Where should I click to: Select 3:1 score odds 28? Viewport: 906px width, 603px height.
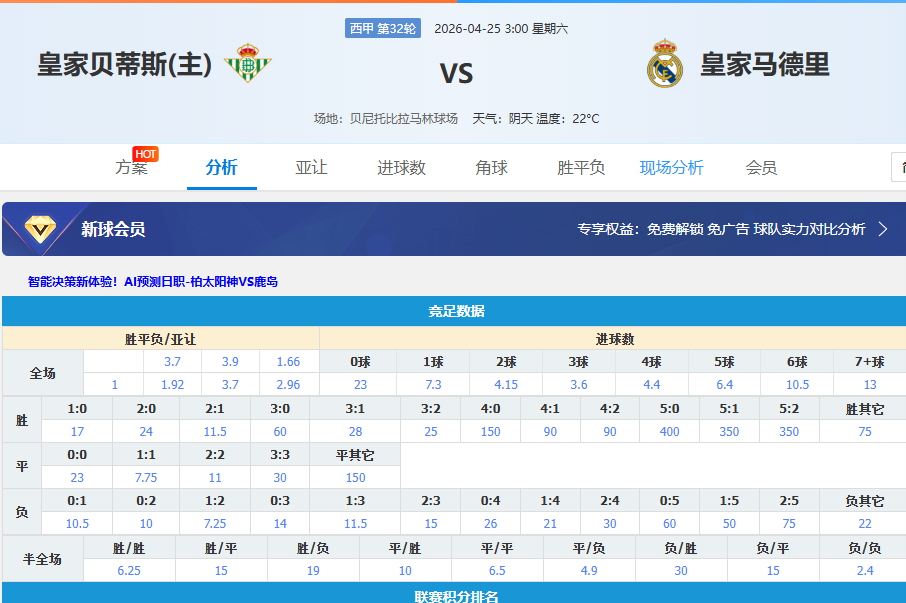355,431
